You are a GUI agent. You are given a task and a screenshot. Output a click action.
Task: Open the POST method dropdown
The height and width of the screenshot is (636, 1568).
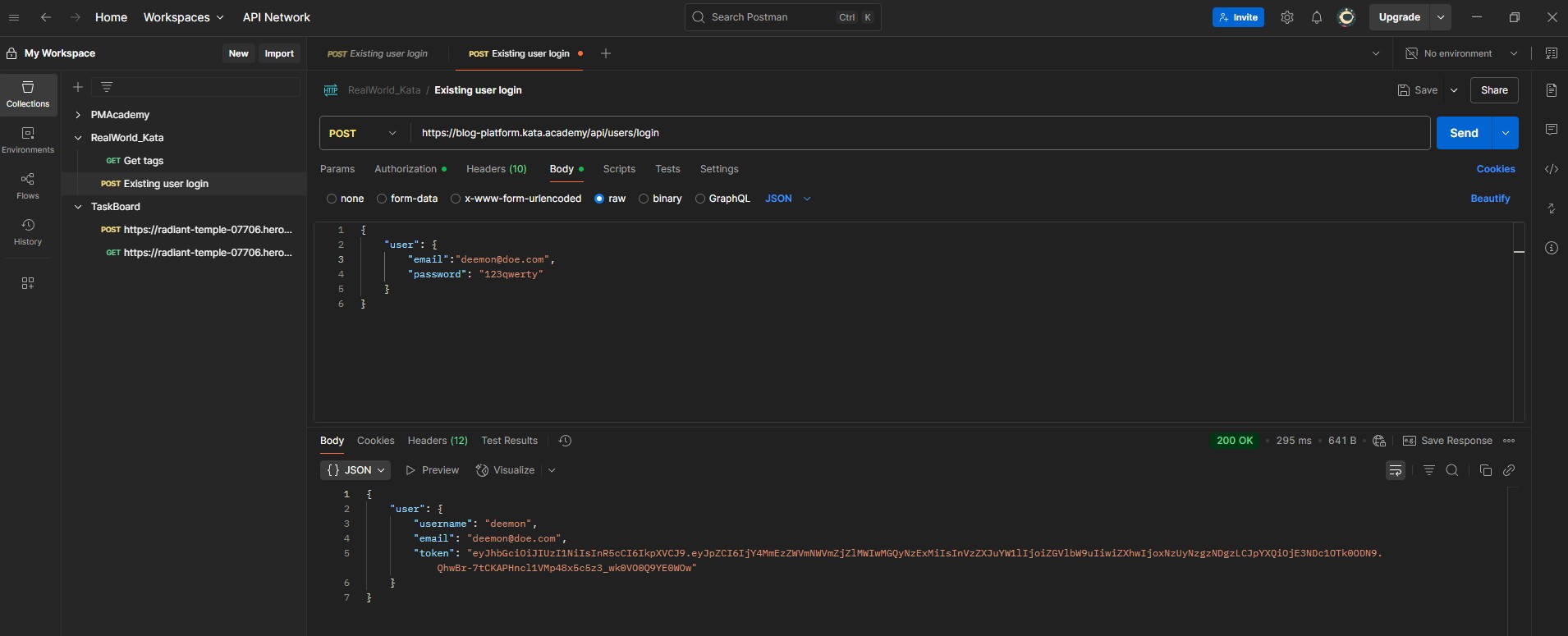coord(362,133)
